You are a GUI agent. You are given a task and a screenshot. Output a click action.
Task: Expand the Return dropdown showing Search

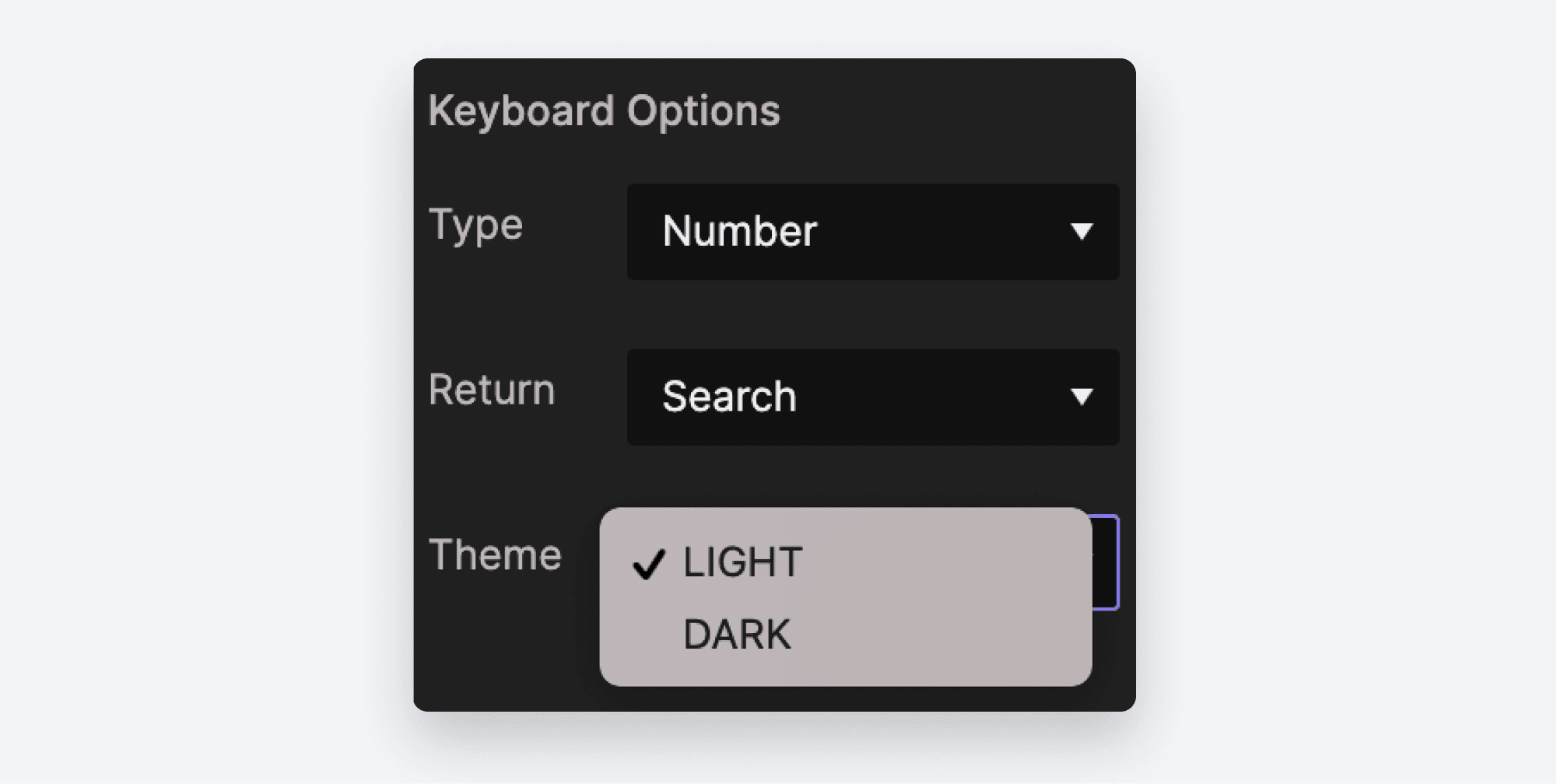point(871,397)
